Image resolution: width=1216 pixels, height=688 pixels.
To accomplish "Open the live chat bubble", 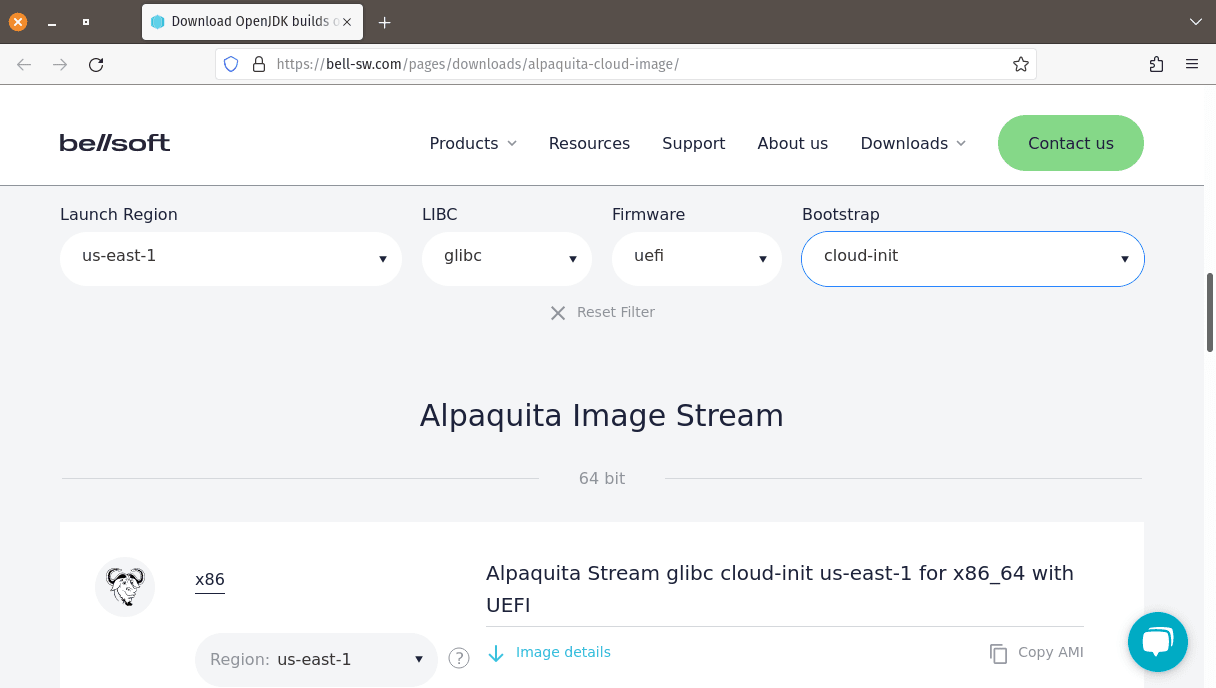I will click(1157, 641).
